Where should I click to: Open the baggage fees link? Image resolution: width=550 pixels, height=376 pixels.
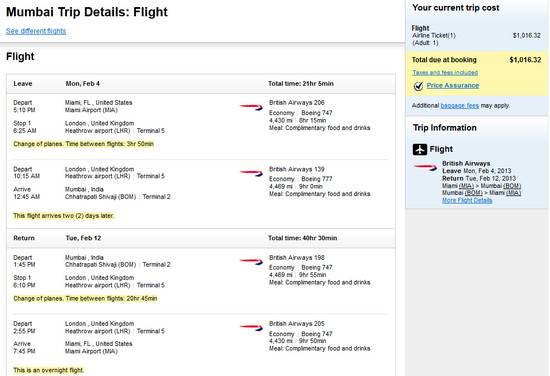click(x=460, y=106)
